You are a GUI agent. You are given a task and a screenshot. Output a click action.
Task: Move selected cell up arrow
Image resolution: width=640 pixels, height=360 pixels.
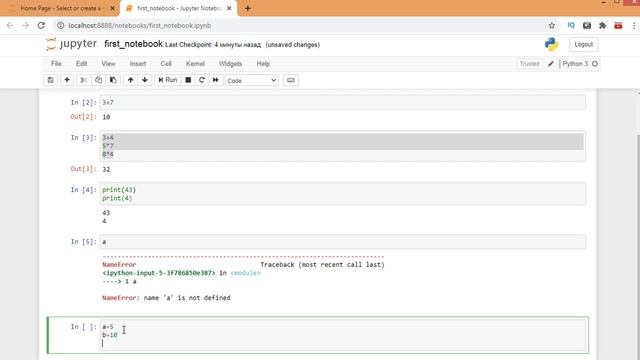[130, 80]
